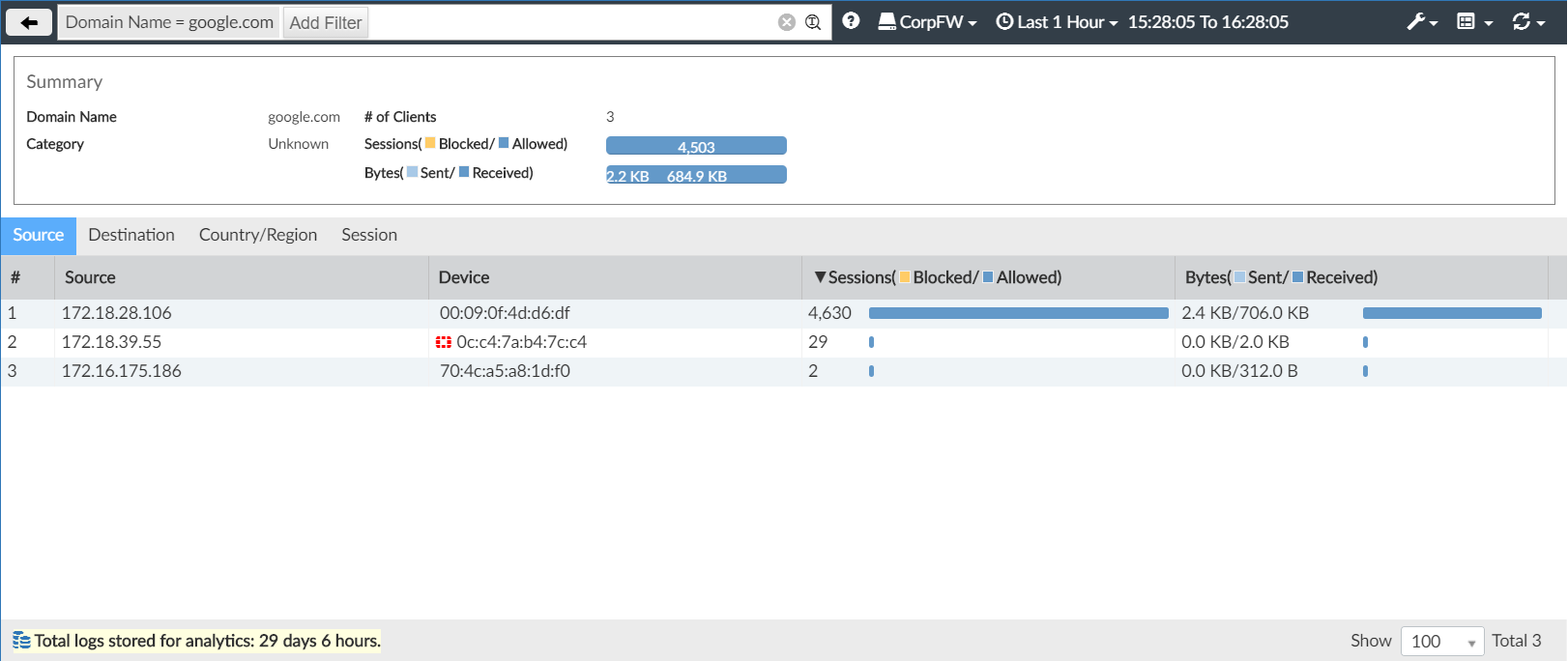1568x661 pixels.
Task: Click device 70:4c:a5:a8:1d:f0
Action: [x=505, y=371]
